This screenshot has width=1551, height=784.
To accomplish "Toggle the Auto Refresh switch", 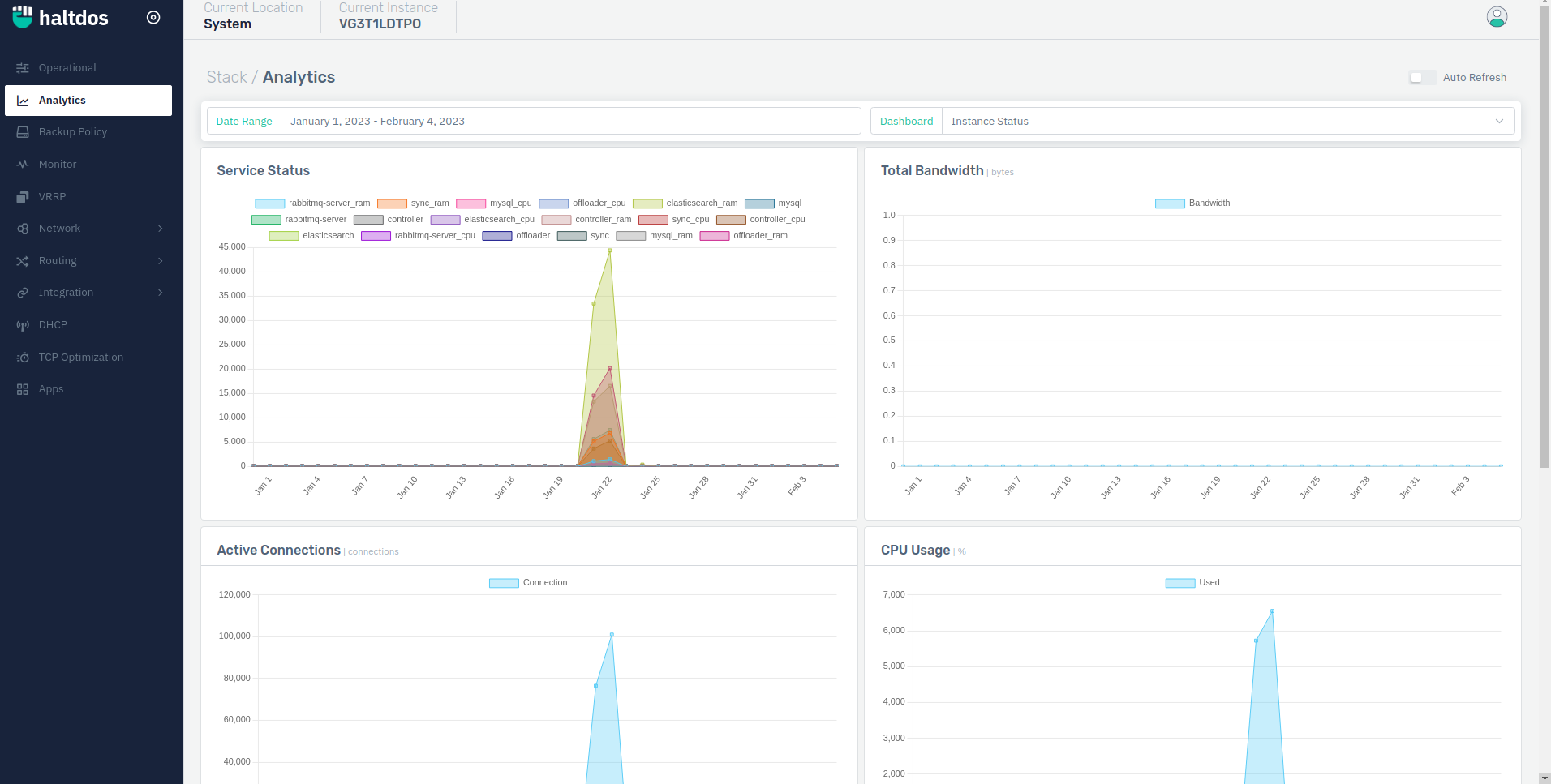I will tap(1422, 78).
